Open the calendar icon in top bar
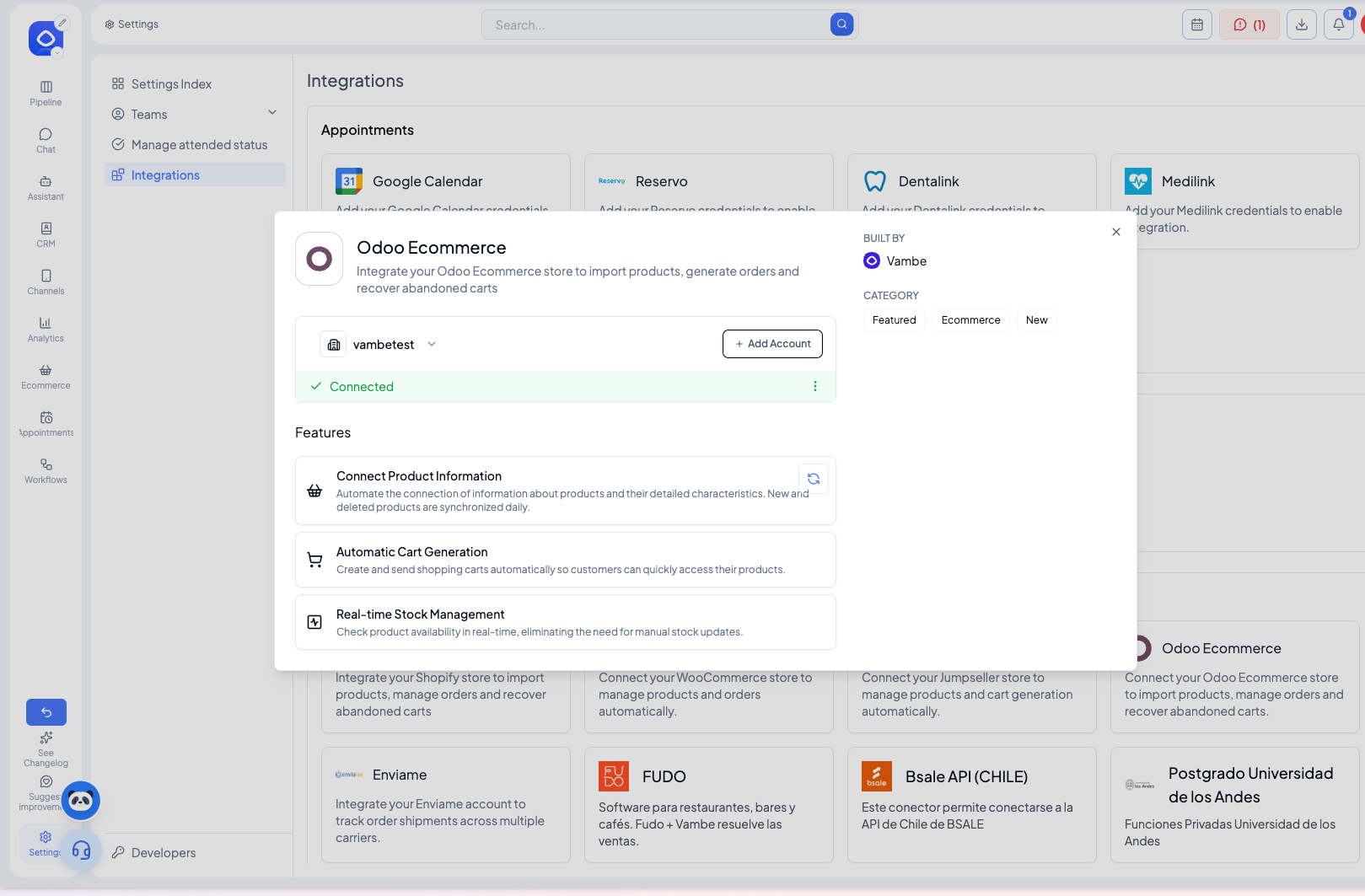The height and width of the screenshot is (896, 1365). coord(1196,25)
